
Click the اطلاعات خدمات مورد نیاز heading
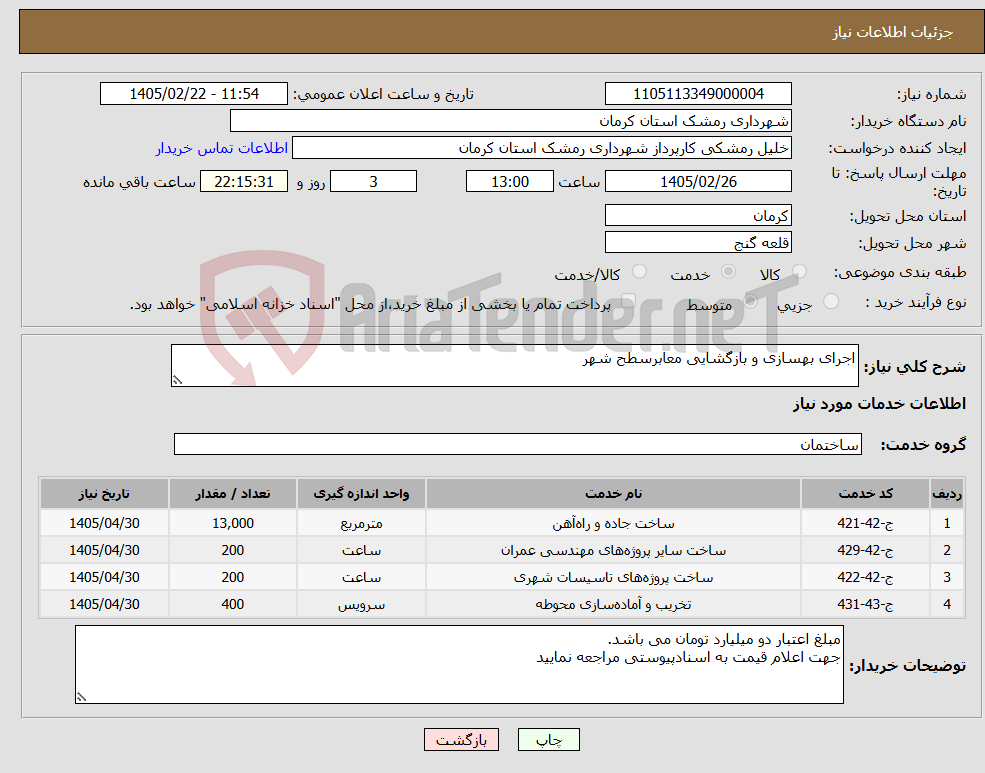click(879, 404)
